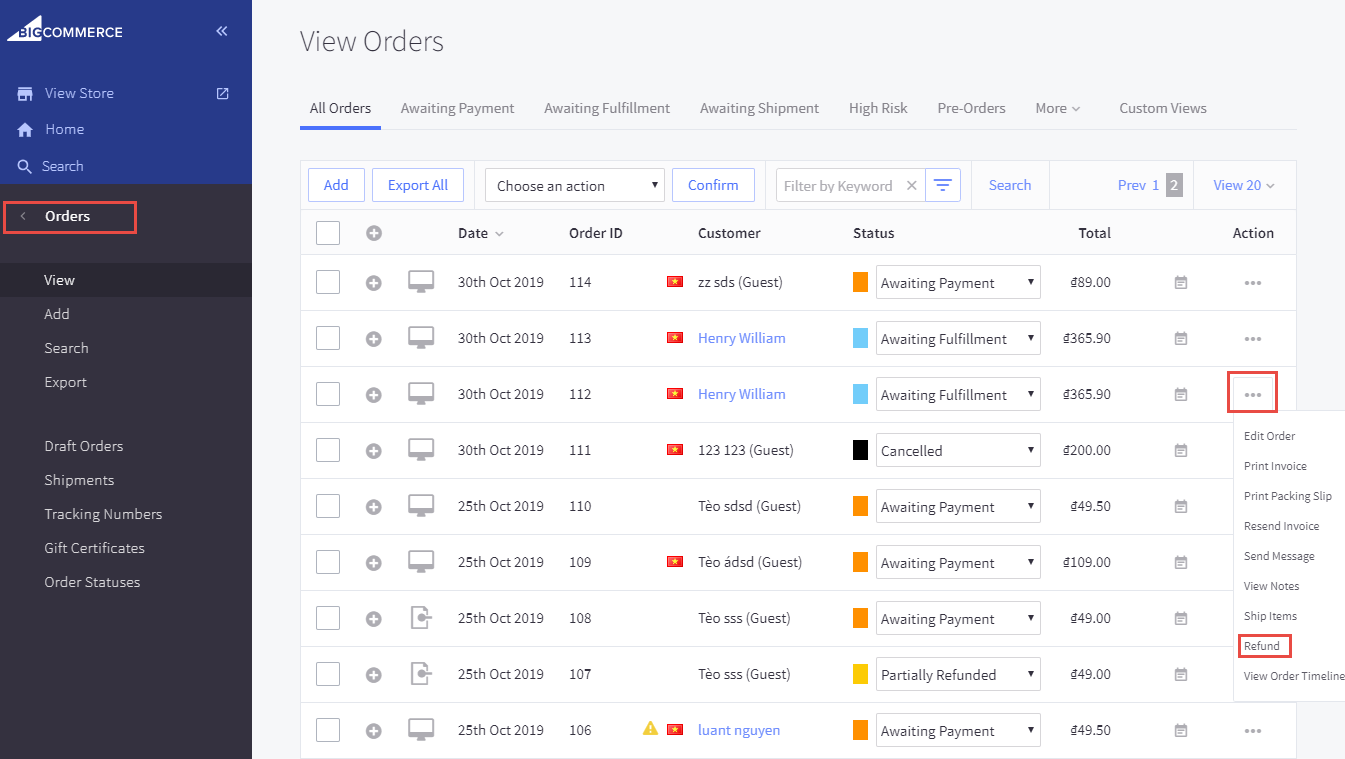Open View Store external link icon

[x=223, y=93]
